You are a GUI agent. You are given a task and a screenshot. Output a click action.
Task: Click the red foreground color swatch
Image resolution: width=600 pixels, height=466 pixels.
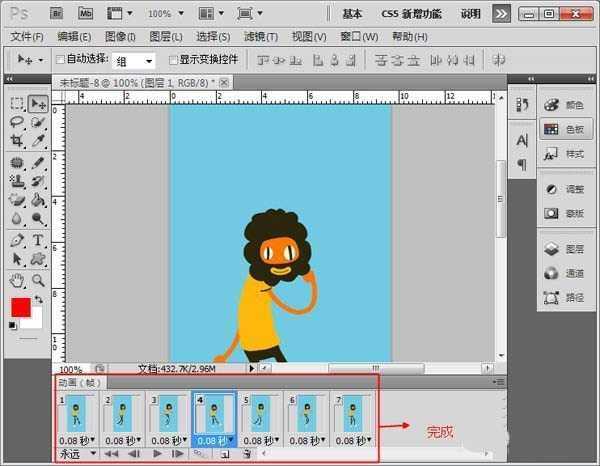pyautogui.click(x=20, y=307)
